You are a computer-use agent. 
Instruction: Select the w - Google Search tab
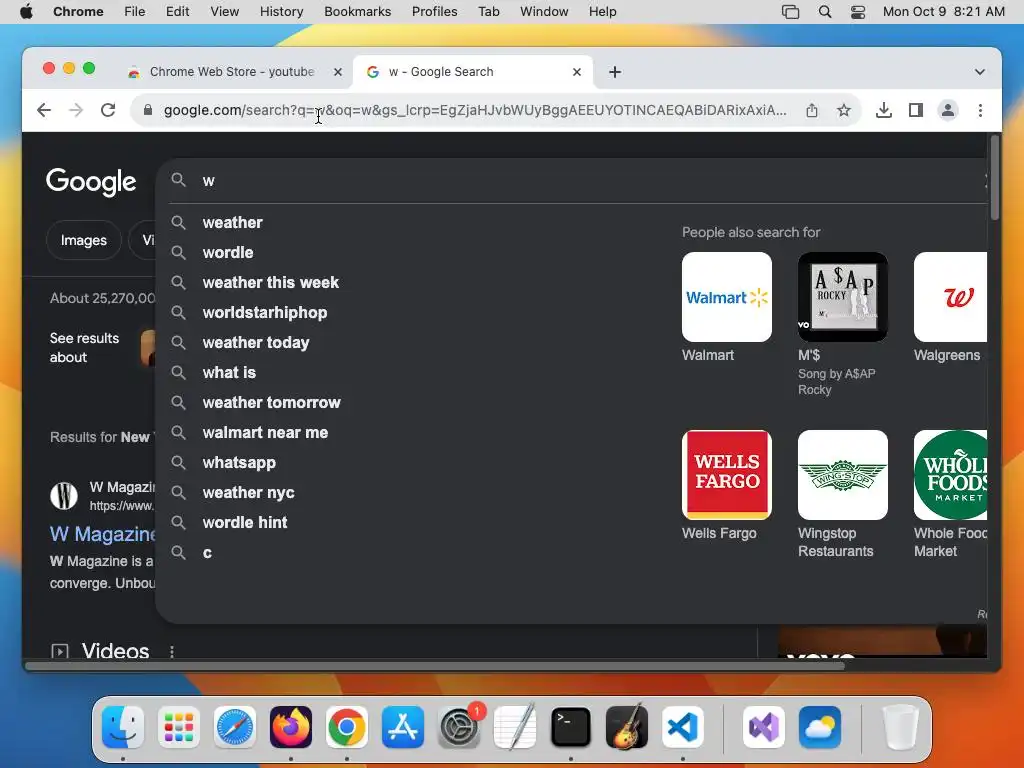[x=473, y=72]
